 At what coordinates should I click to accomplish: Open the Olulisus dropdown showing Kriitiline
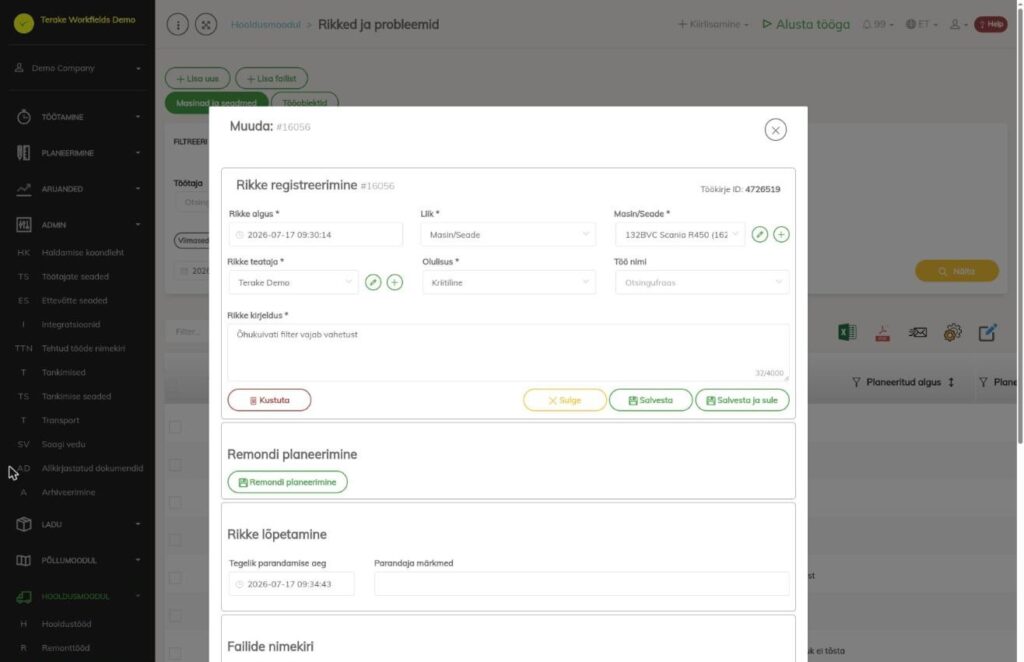[x=509, y=282]
